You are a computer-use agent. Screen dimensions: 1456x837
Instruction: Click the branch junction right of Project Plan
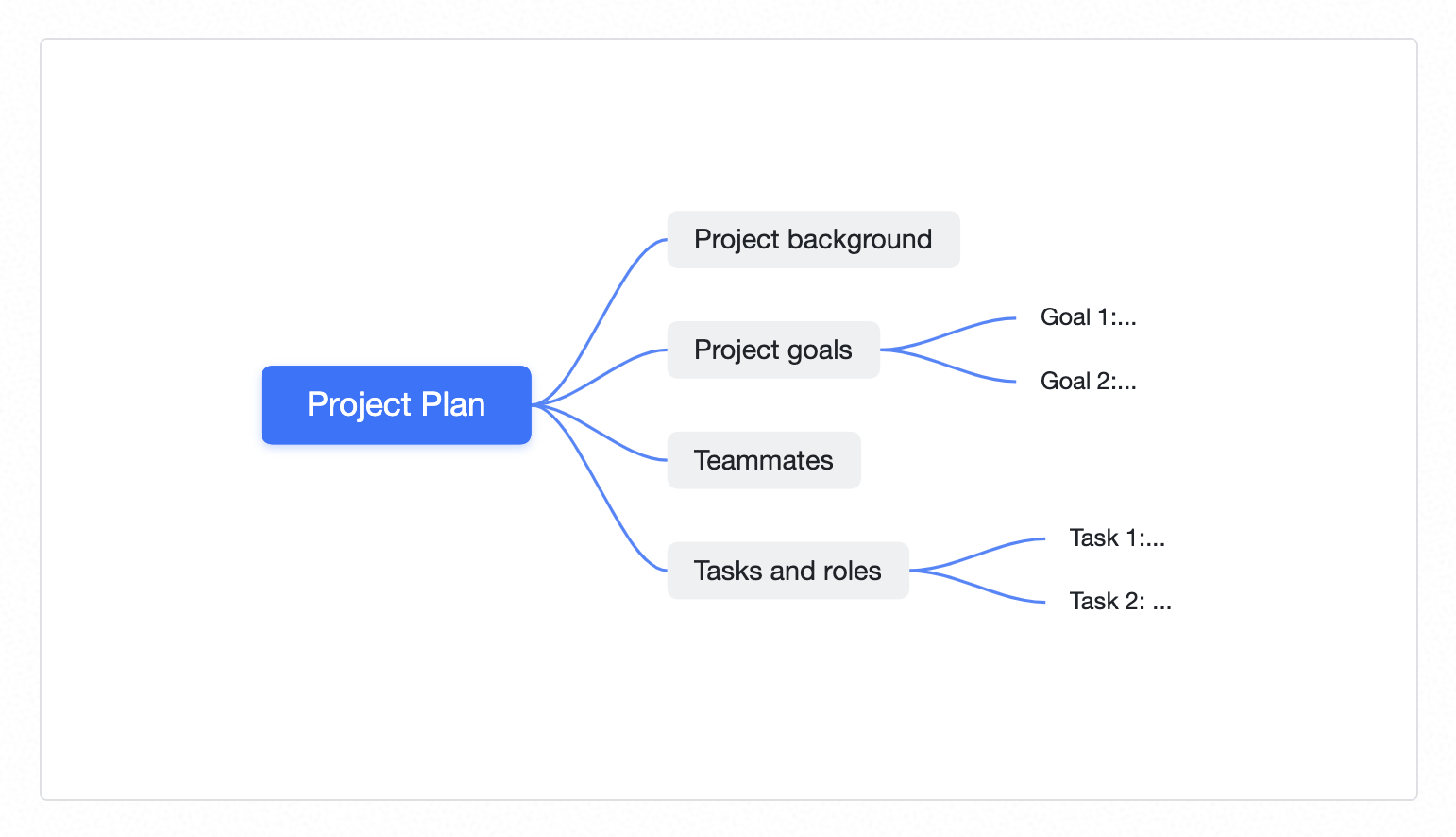pos(537,404)
